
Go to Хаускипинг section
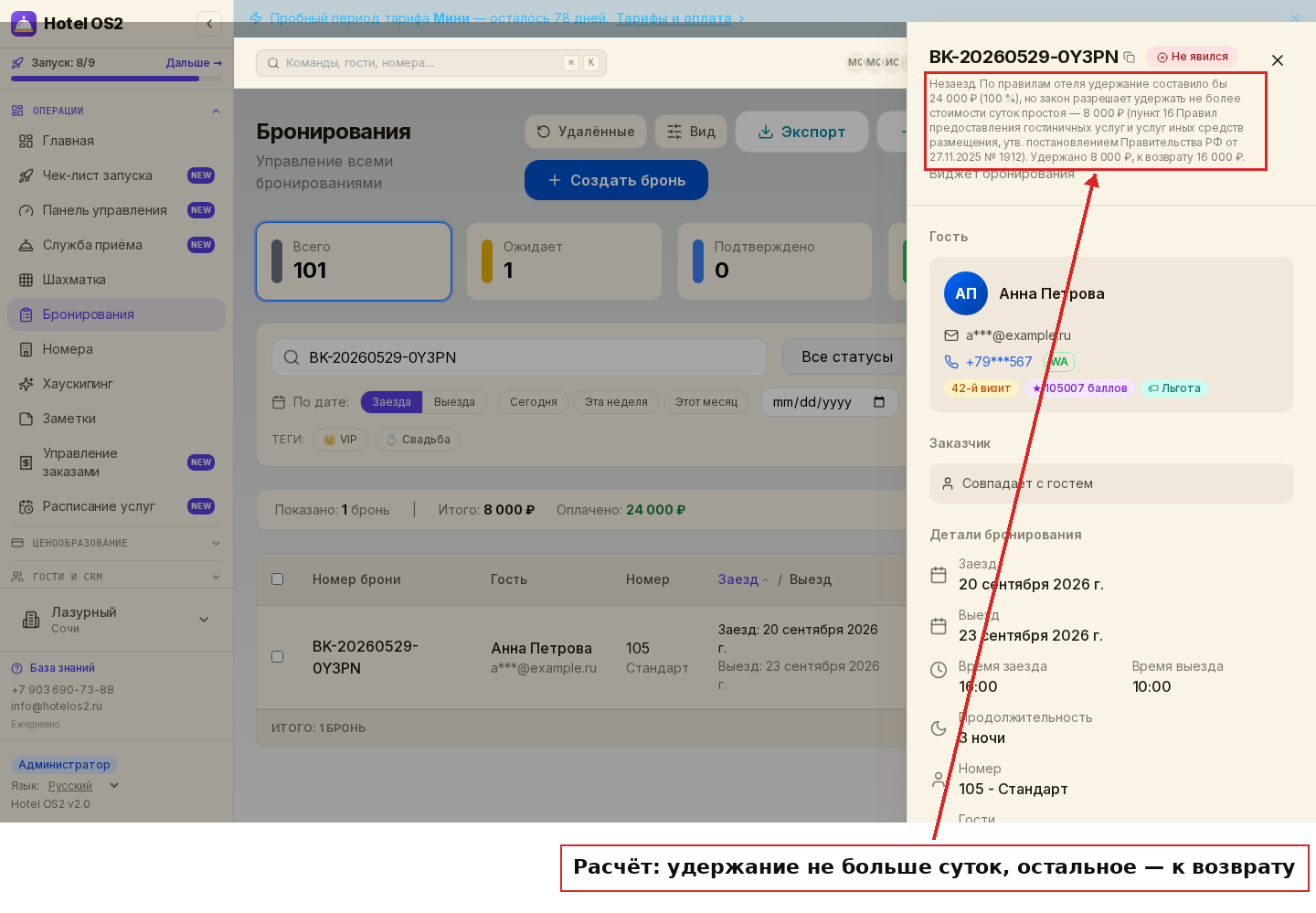116,384
